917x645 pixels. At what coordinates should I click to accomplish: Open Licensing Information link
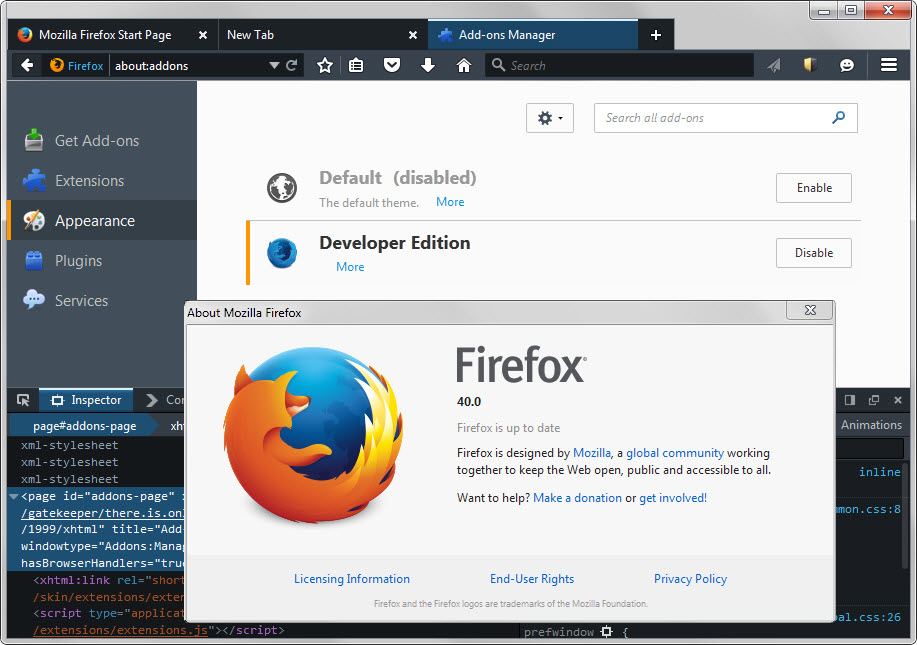pyautogui.click(x=351, y=579)
